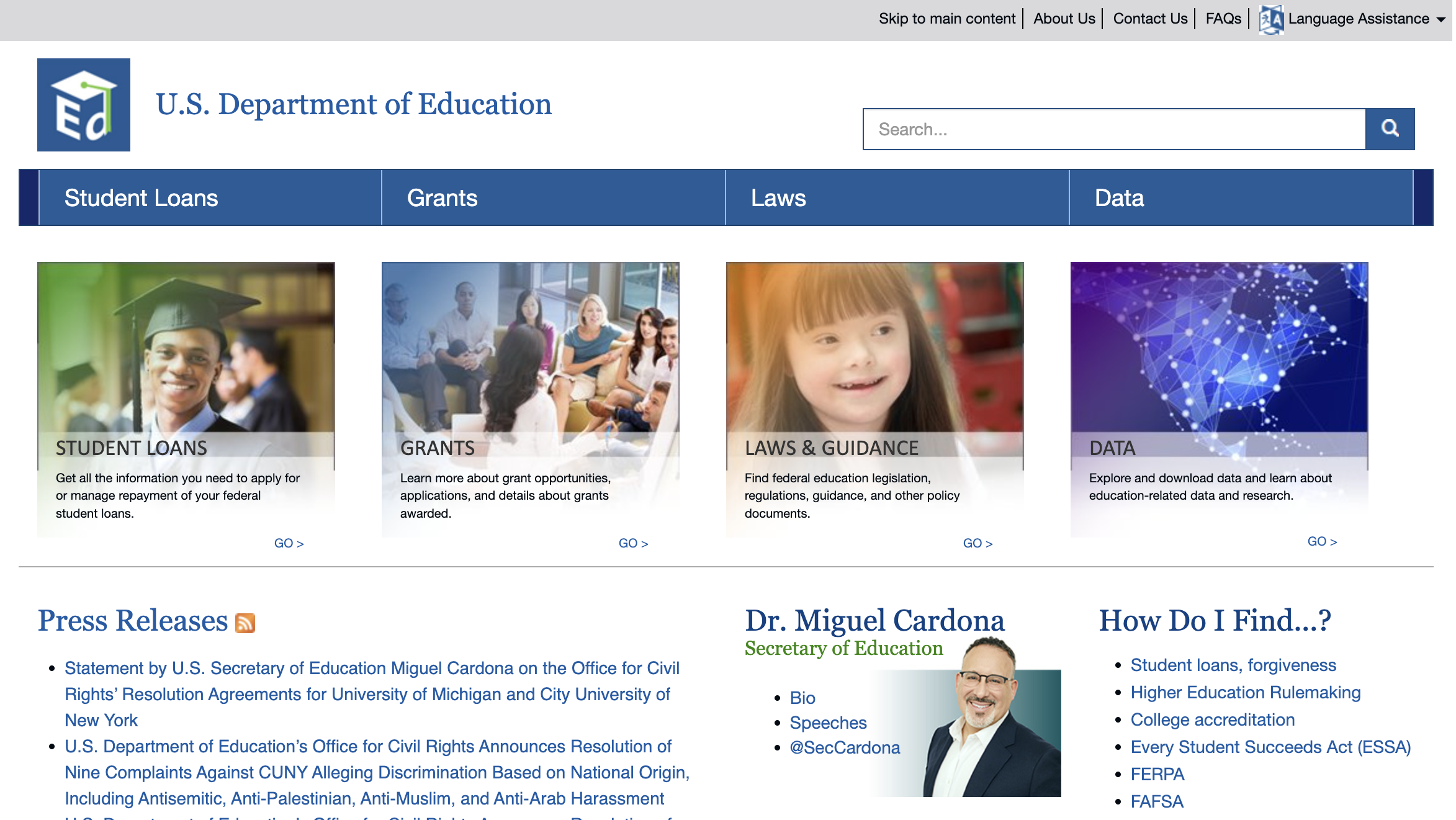
Task: Click Skip to main content link
Action: pos(946,19)
